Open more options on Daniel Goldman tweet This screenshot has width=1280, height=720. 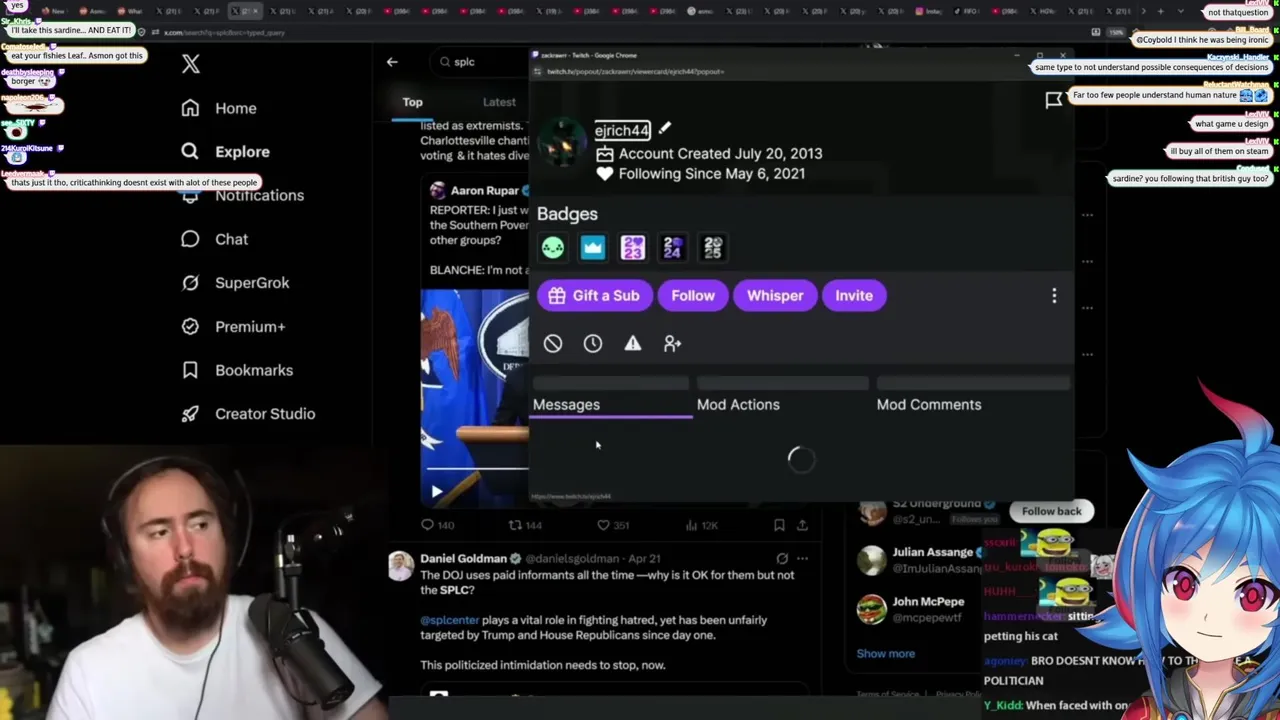click(802, 558)
